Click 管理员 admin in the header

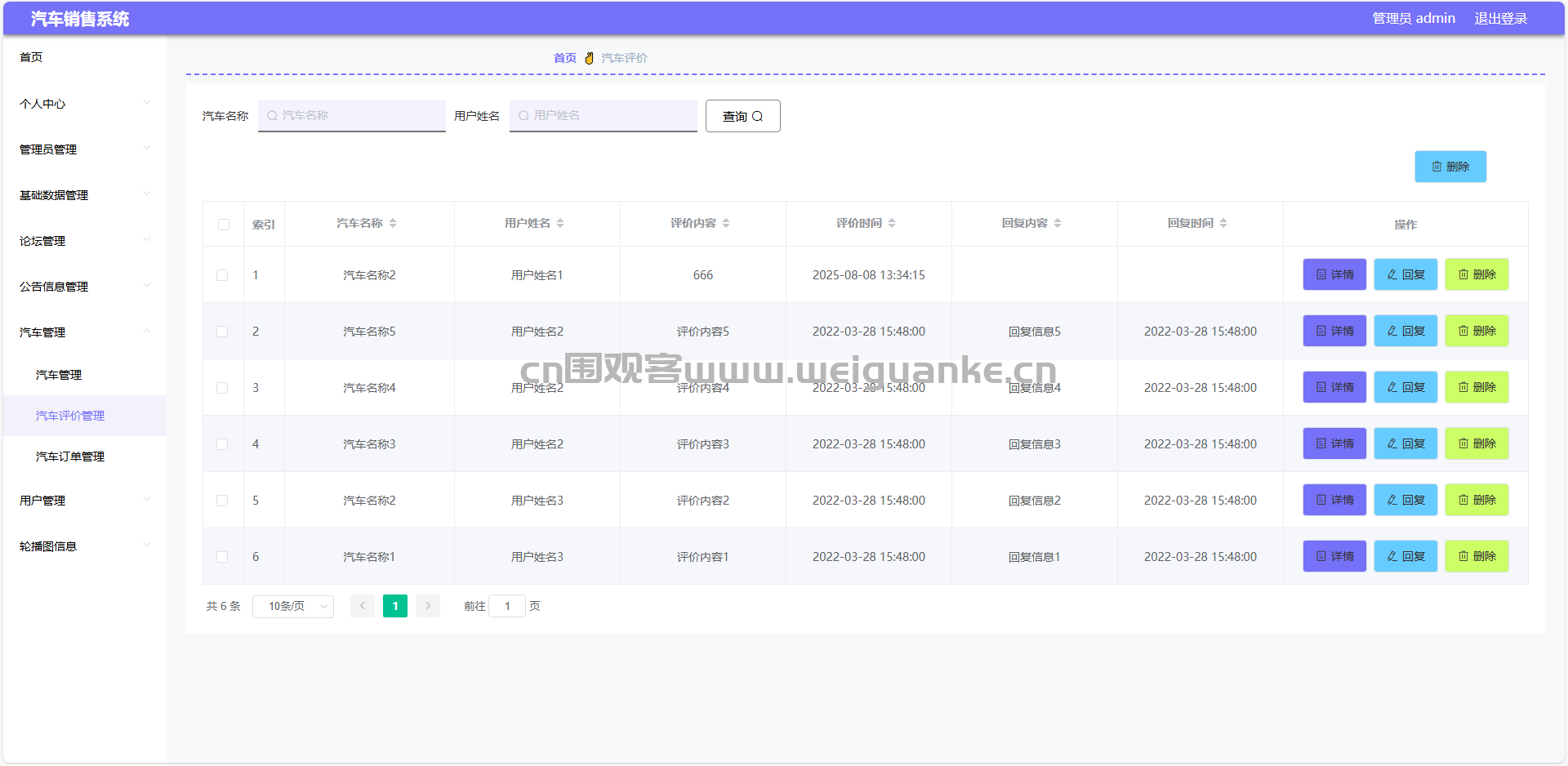tap(1414, 18)
